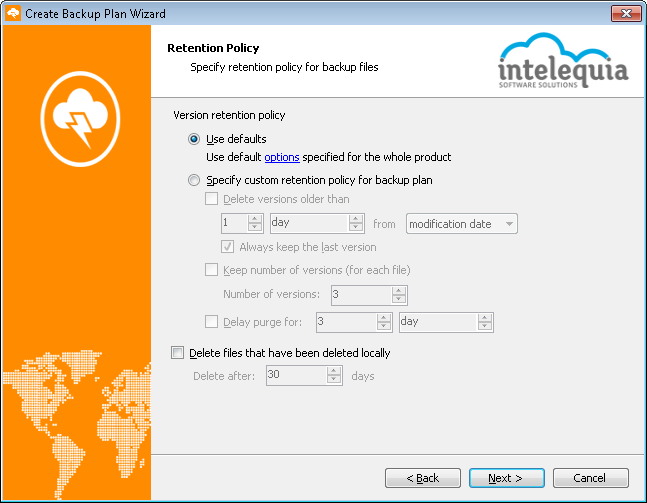Enable Delete versions older than checkbox
This screenshot has height=503, width=647.
(x=212, y=199)
